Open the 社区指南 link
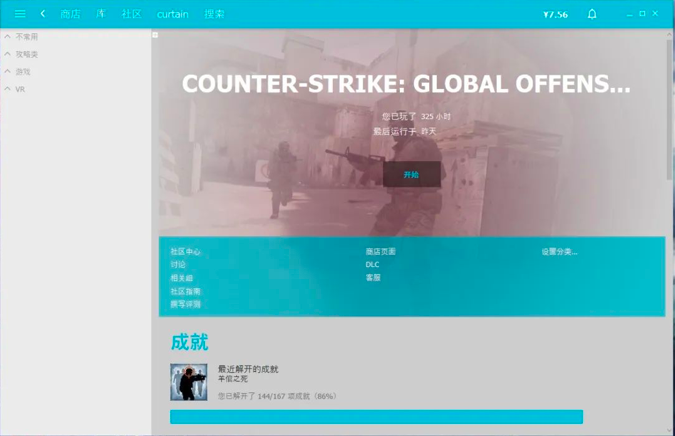 [186, 291]
